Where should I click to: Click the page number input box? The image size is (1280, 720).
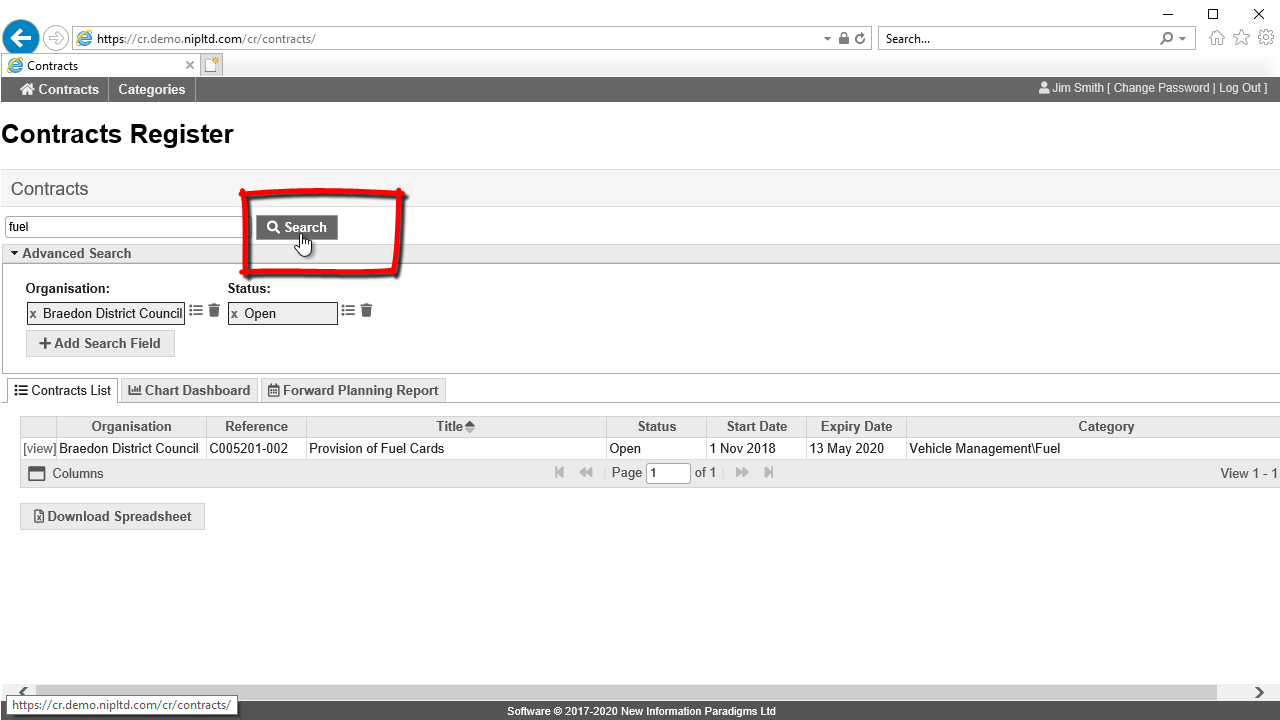668,473
